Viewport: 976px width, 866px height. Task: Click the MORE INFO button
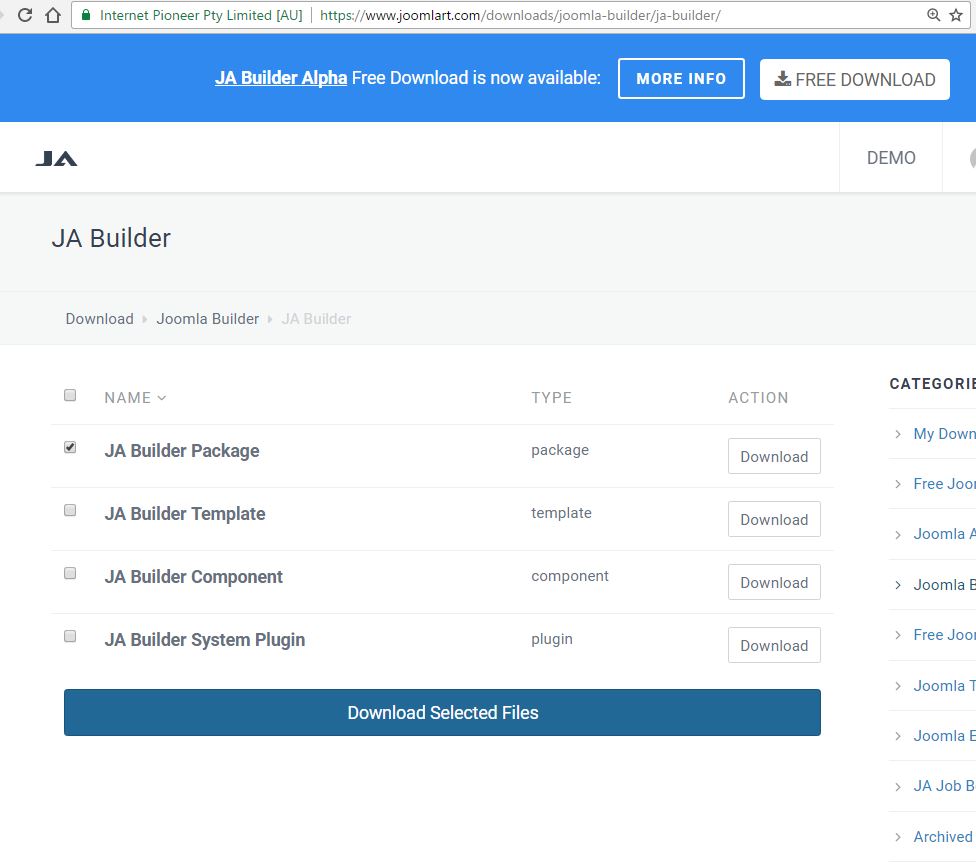click(681, 78)
